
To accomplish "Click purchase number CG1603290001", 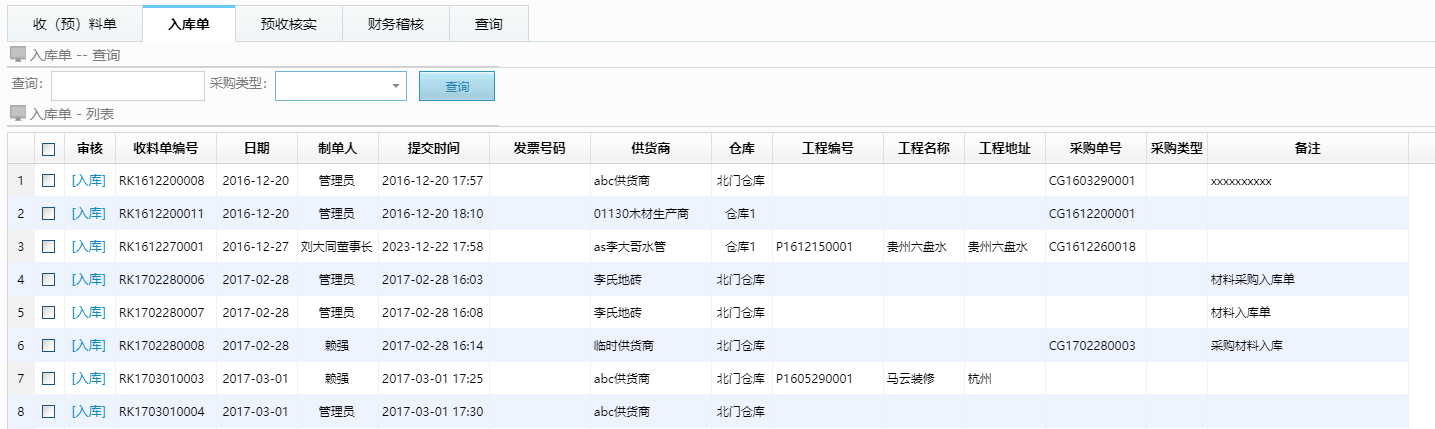I will (1092, 181).
